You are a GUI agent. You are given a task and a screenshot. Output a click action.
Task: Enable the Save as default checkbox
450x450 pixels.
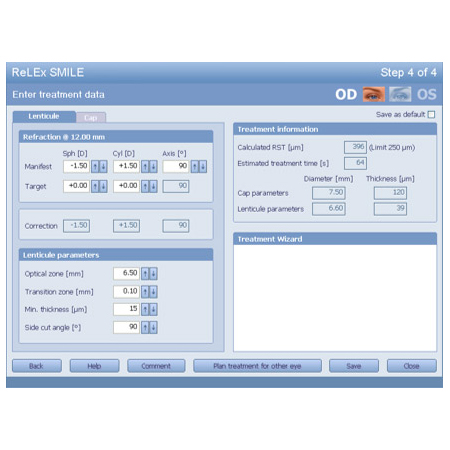[x=431, y=115]
